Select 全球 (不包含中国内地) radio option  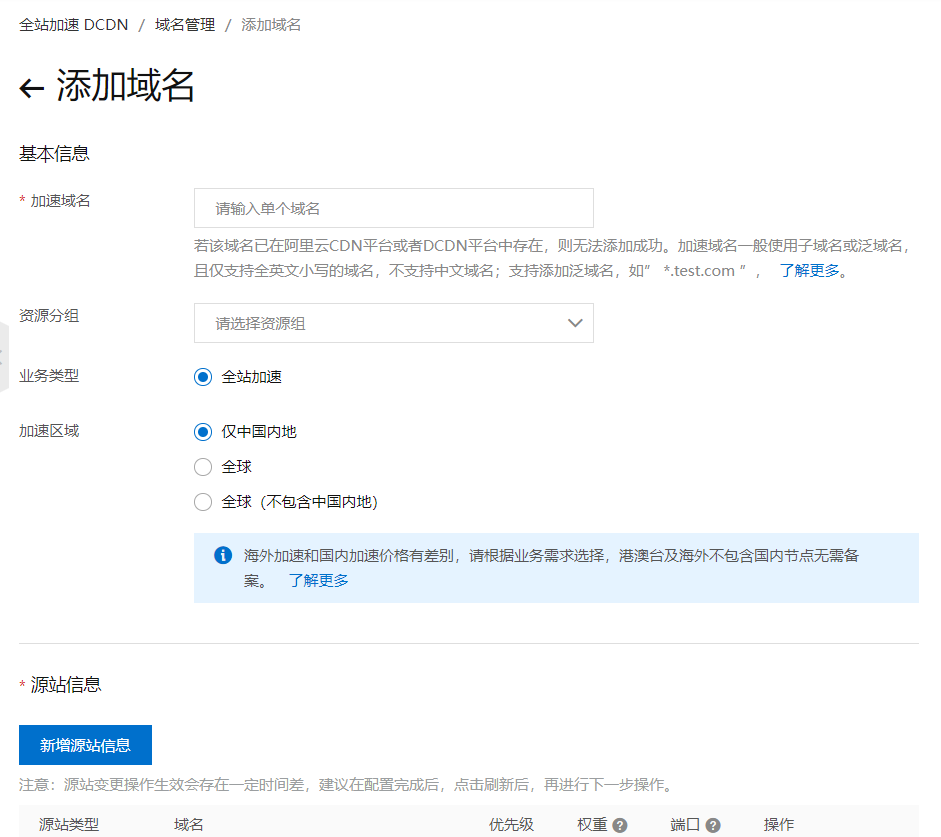[203, 502]
